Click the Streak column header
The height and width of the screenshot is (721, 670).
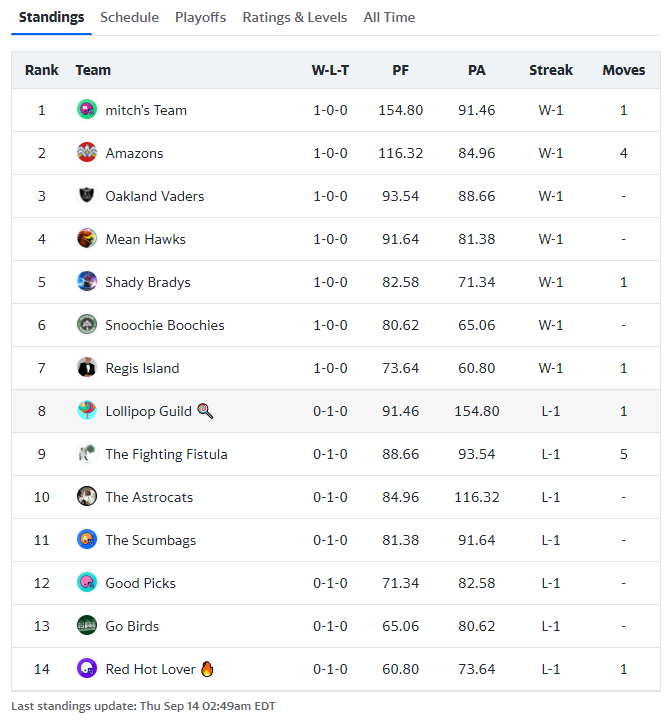point(551,70)
